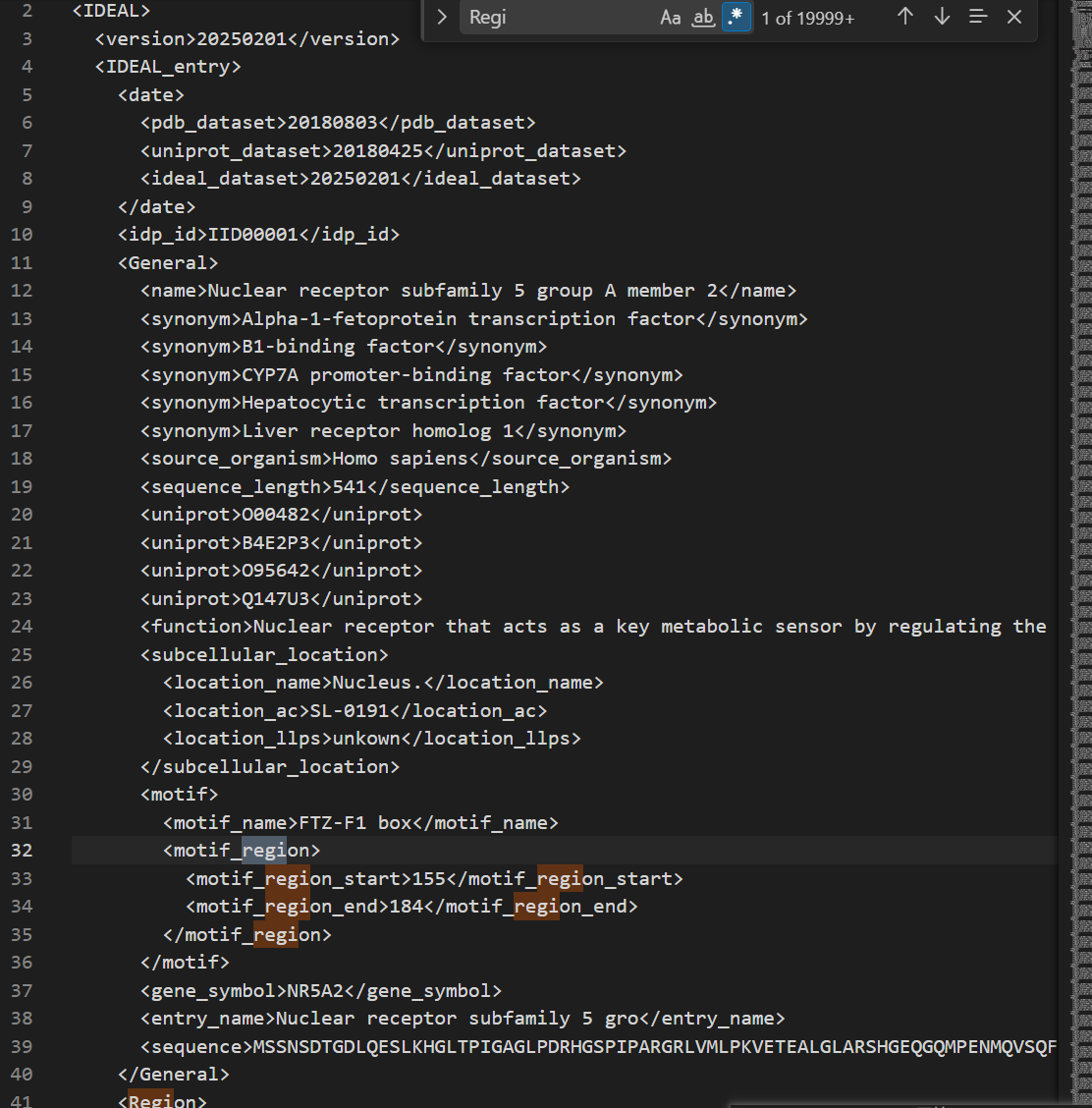Click the version value 20250201
Viewport: 1092px width, 1108px height.
click(x=242, y=39)
